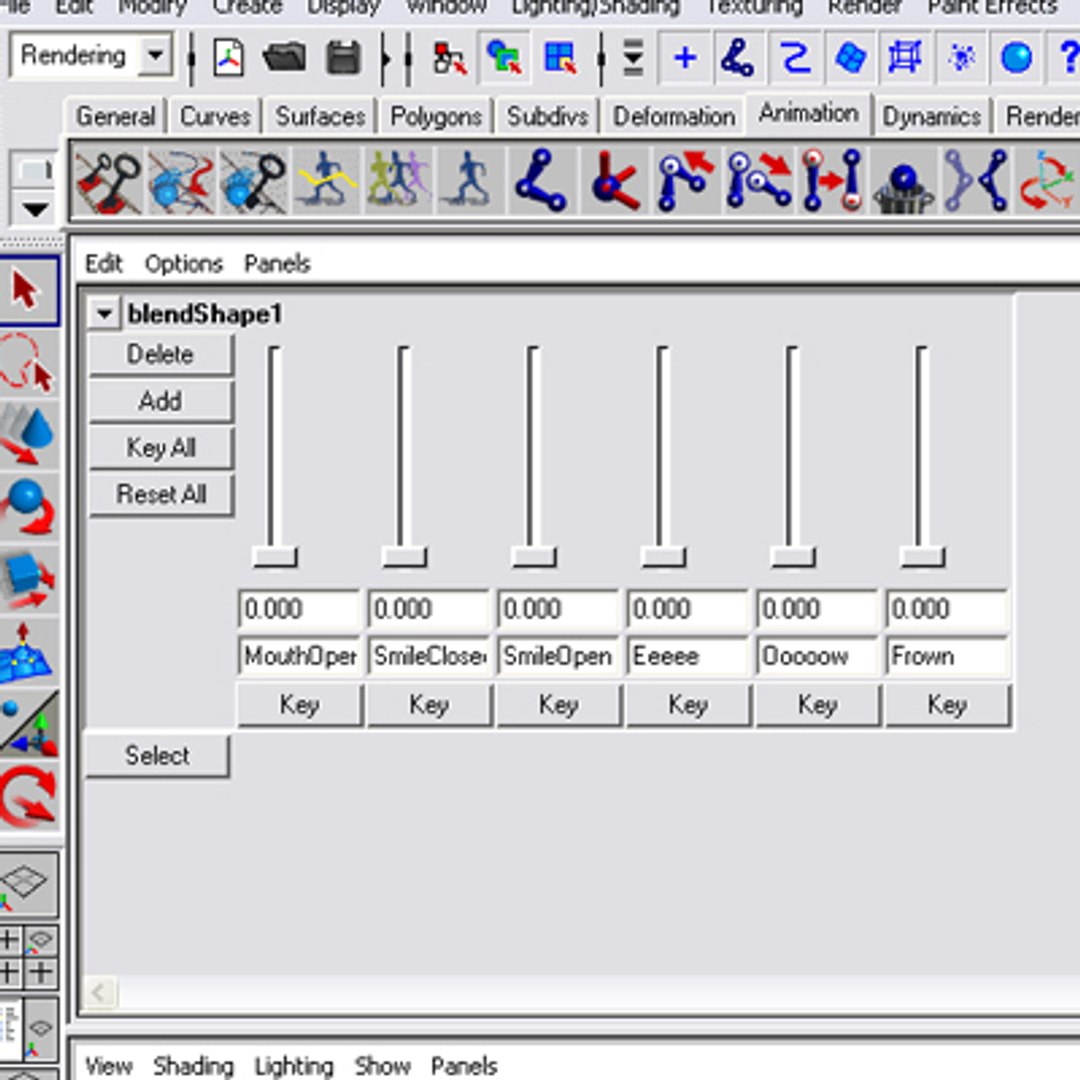The image size is (1080, 1080).
Task: Toggle the joints selection mask icon
Action: point(737,58)
